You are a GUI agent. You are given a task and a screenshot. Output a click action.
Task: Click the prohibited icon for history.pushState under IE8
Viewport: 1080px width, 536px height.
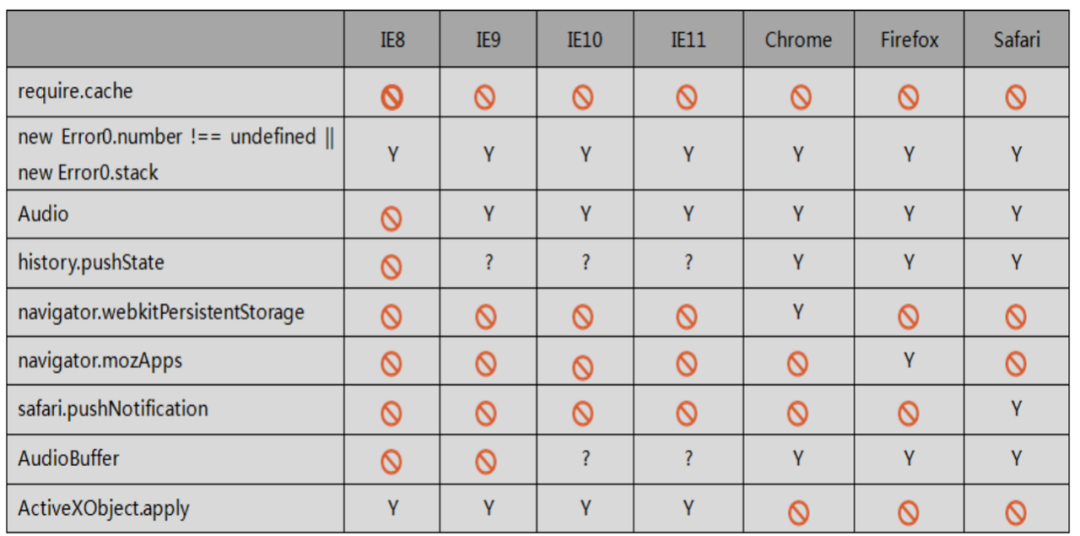click(x=391, y=267)
